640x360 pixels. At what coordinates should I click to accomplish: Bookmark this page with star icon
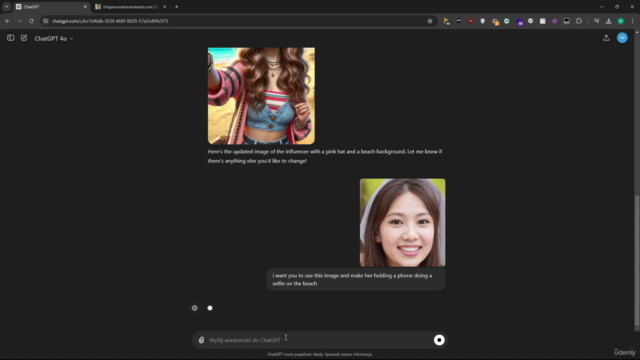(x=430, y=21)
